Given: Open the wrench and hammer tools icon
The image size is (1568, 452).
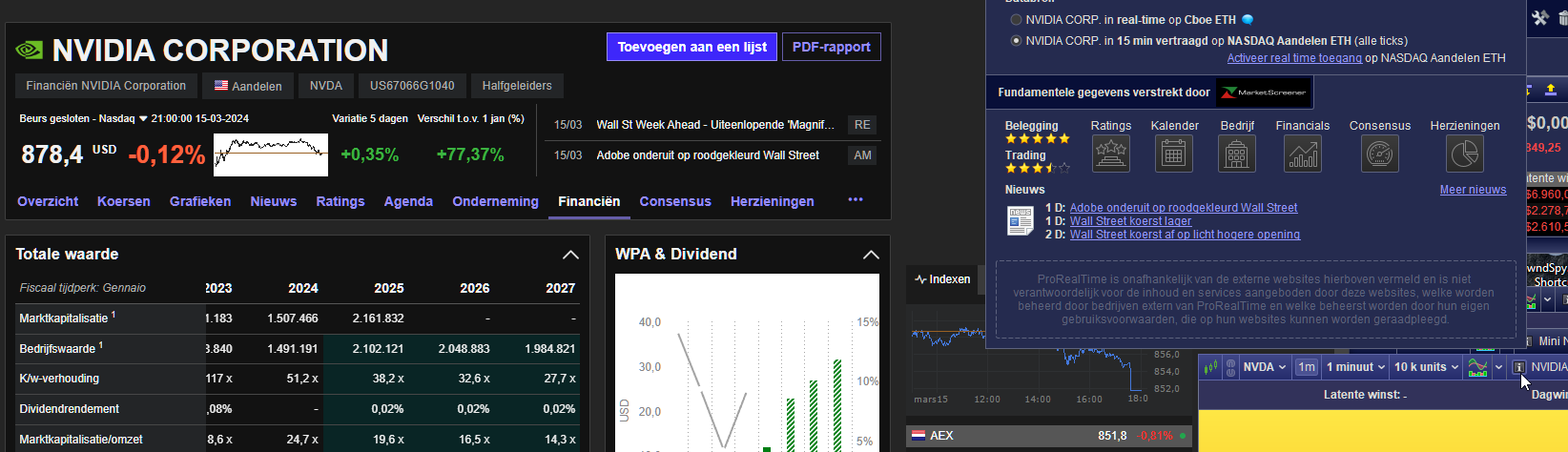Looking at the screenshot, I should pos(1540,17).
